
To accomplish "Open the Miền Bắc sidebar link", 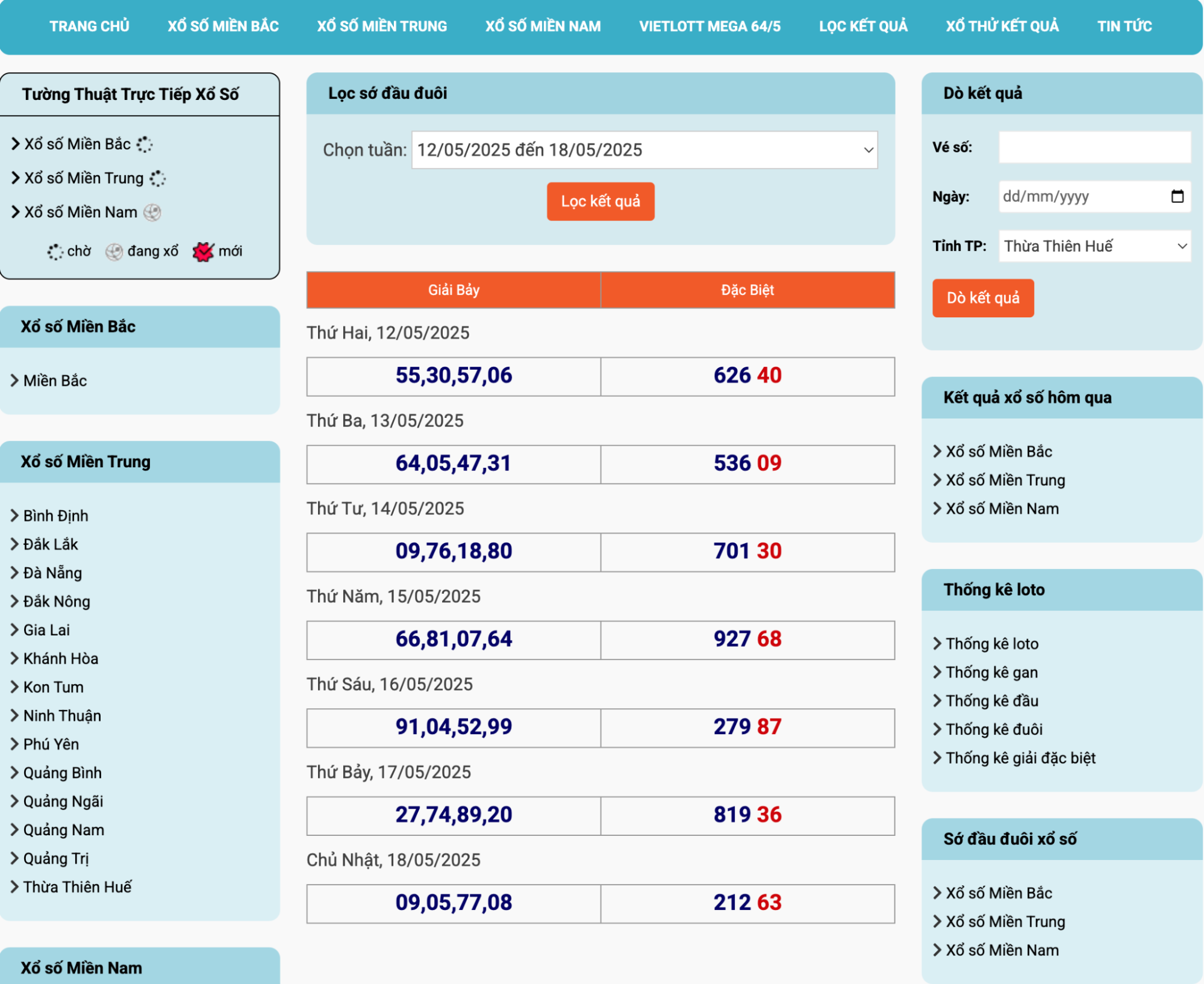I will pos(55,381).
